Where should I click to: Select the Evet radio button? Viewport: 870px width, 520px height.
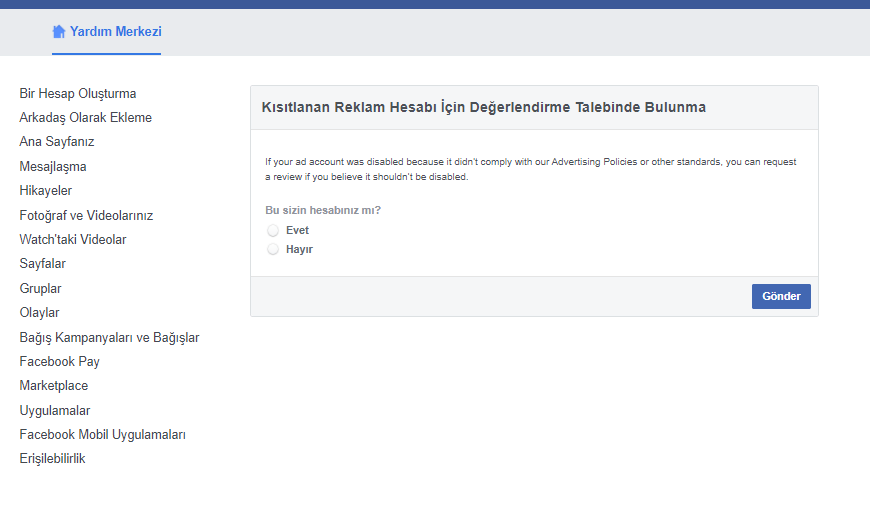coord(273,231)
